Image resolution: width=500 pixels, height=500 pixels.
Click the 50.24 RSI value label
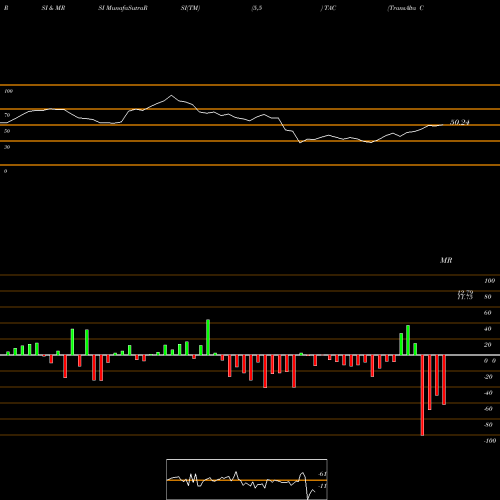(x=460, y=122)
